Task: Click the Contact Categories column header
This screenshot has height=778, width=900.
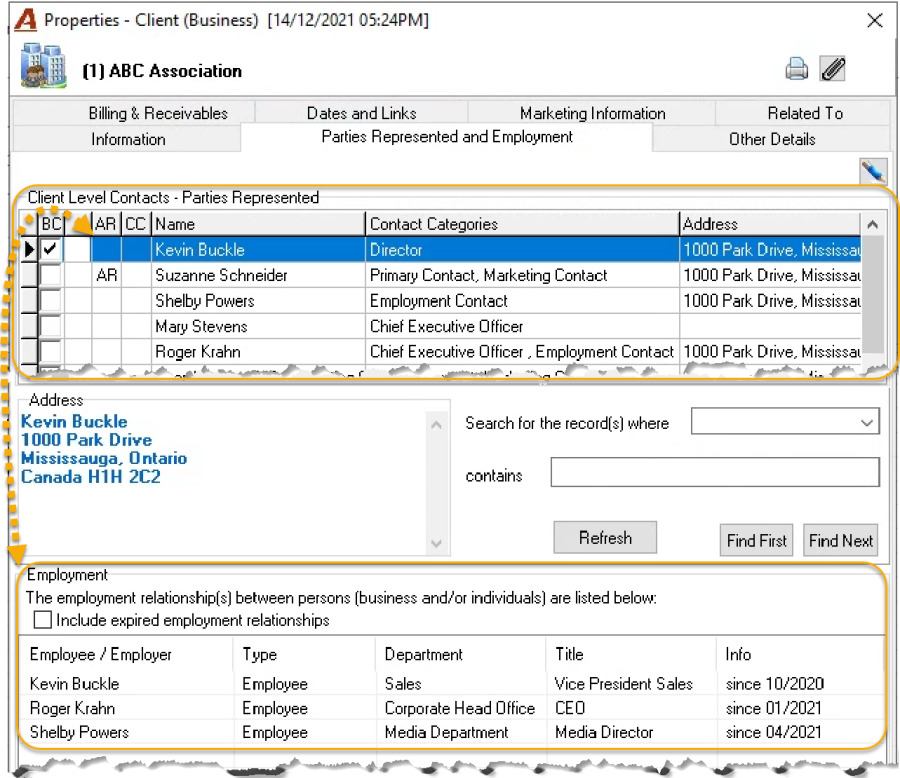Action: tap(522, 224)
